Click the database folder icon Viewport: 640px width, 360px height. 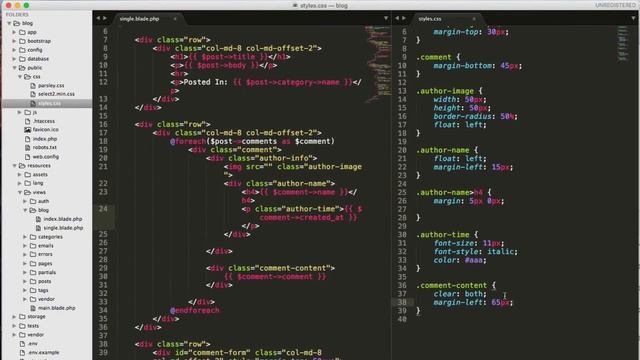tap(22, 59)
